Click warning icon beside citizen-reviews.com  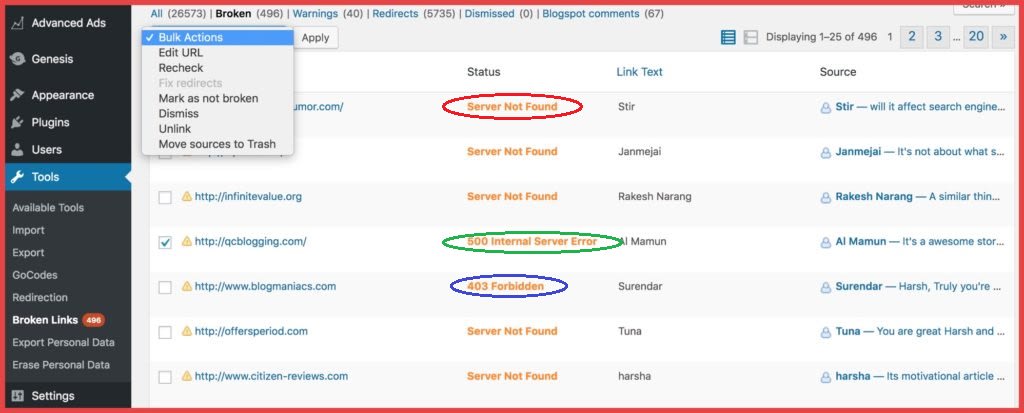(187, 376)
